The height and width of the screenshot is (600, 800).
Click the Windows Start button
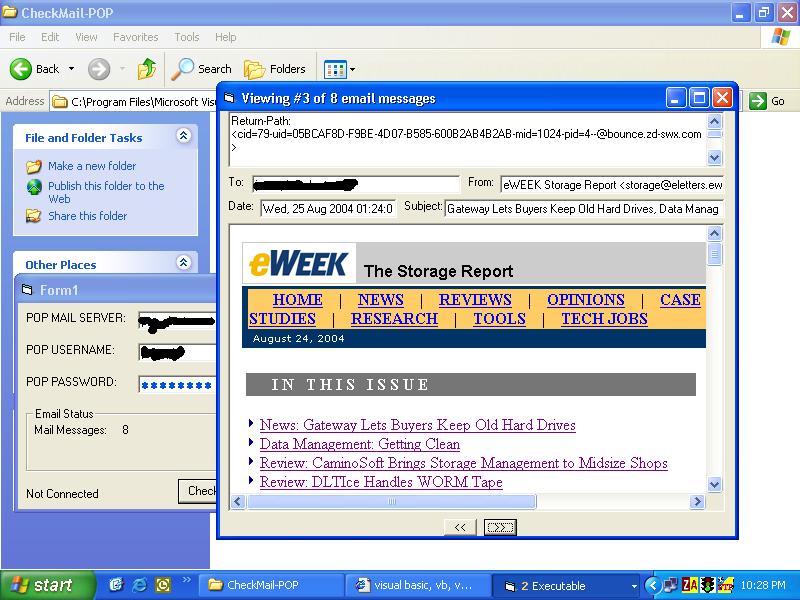pyautogui.click(x=41, y=585)
